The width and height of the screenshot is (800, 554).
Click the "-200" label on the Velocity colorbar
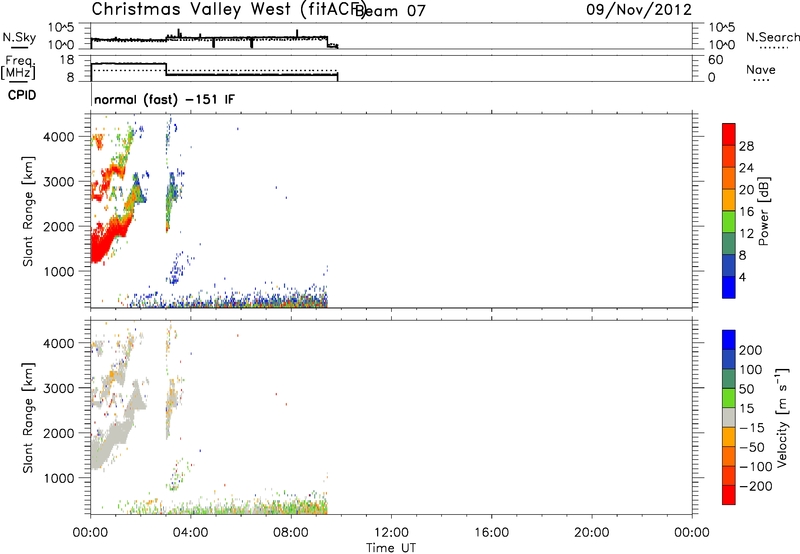click(x=756, y=486)
